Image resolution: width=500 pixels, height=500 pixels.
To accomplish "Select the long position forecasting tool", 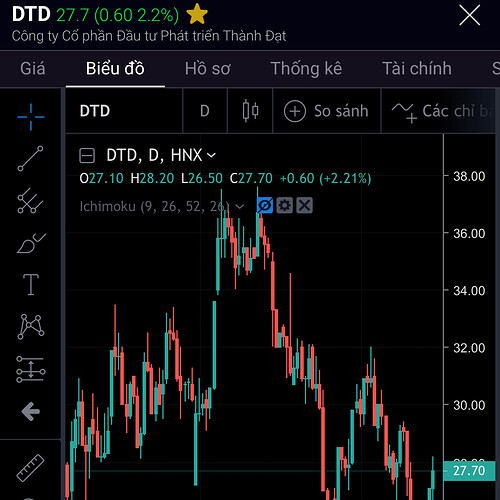I will click(31, 369).
